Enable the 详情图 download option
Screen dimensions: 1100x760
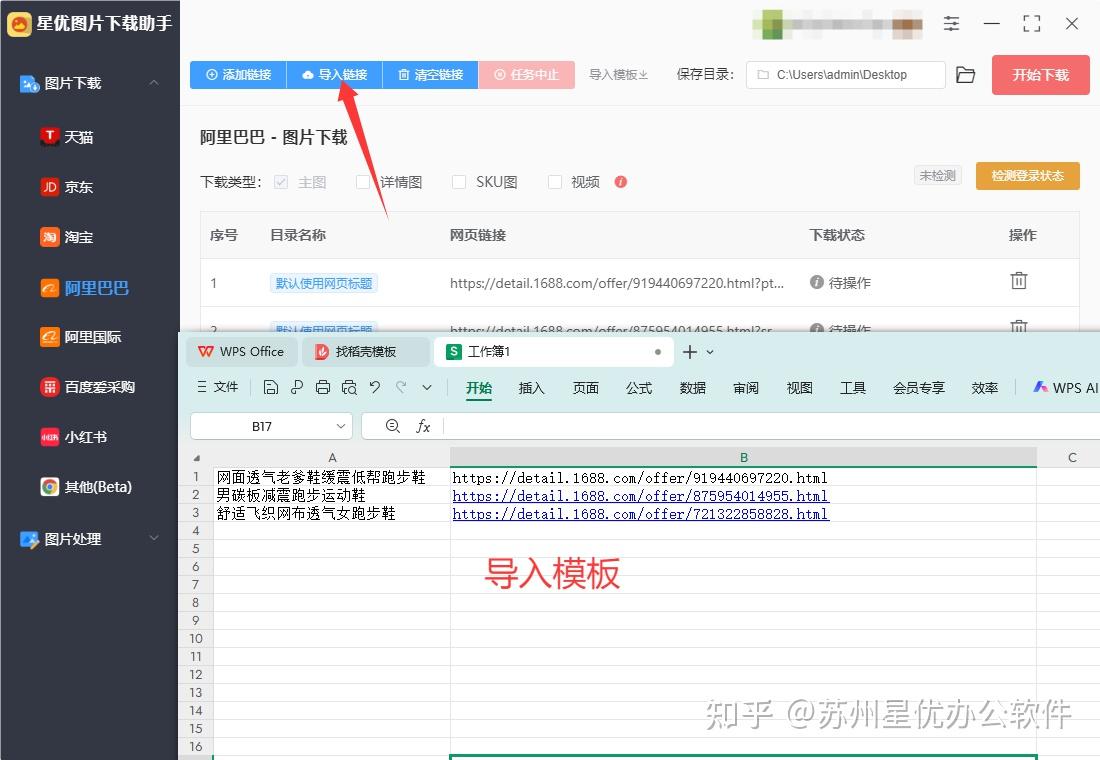tap(363, 182)
